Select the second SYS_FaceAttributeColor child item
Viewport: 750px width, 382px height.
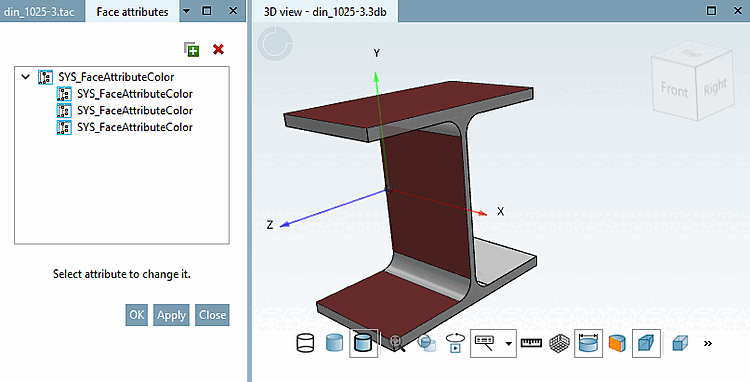[125, 110]
